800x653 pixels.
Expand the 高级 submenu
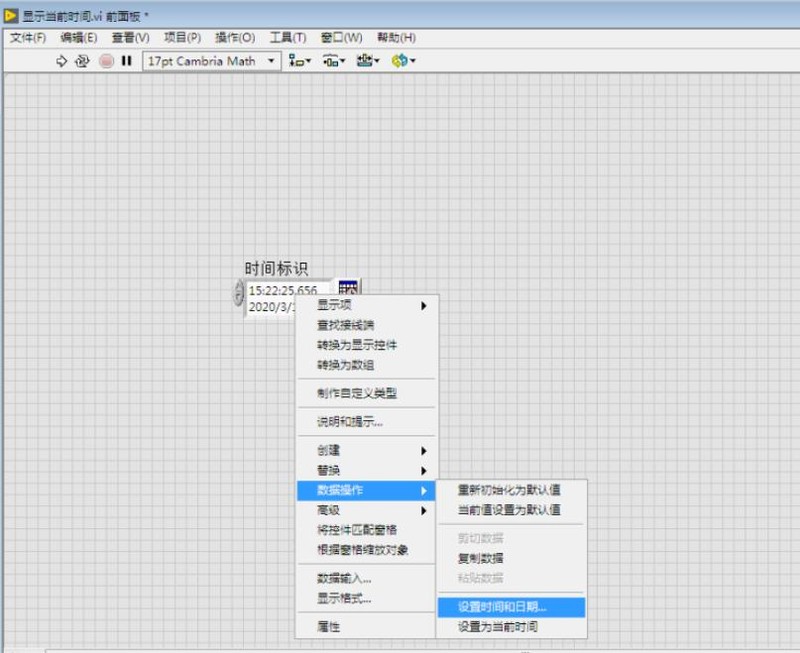[366, 510]
